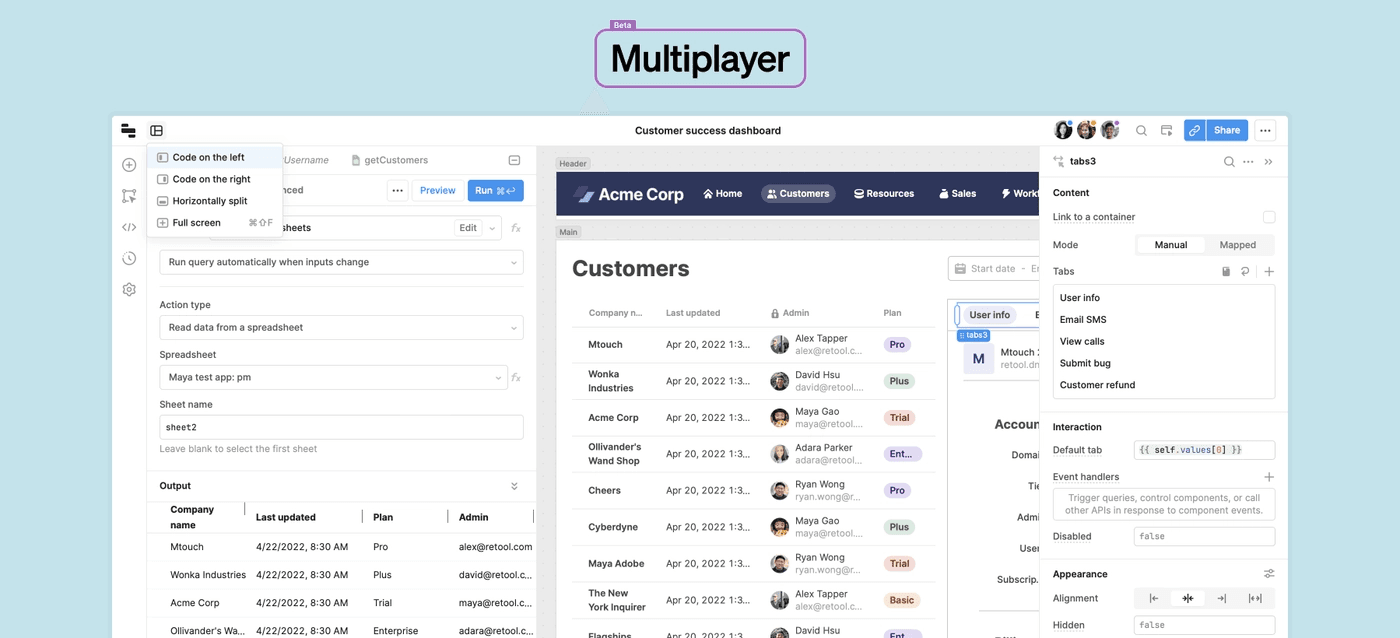Viewport: 1400px width, 638px height.
Task: Add an event handler with plus icon
Action: click(1269, 477)
